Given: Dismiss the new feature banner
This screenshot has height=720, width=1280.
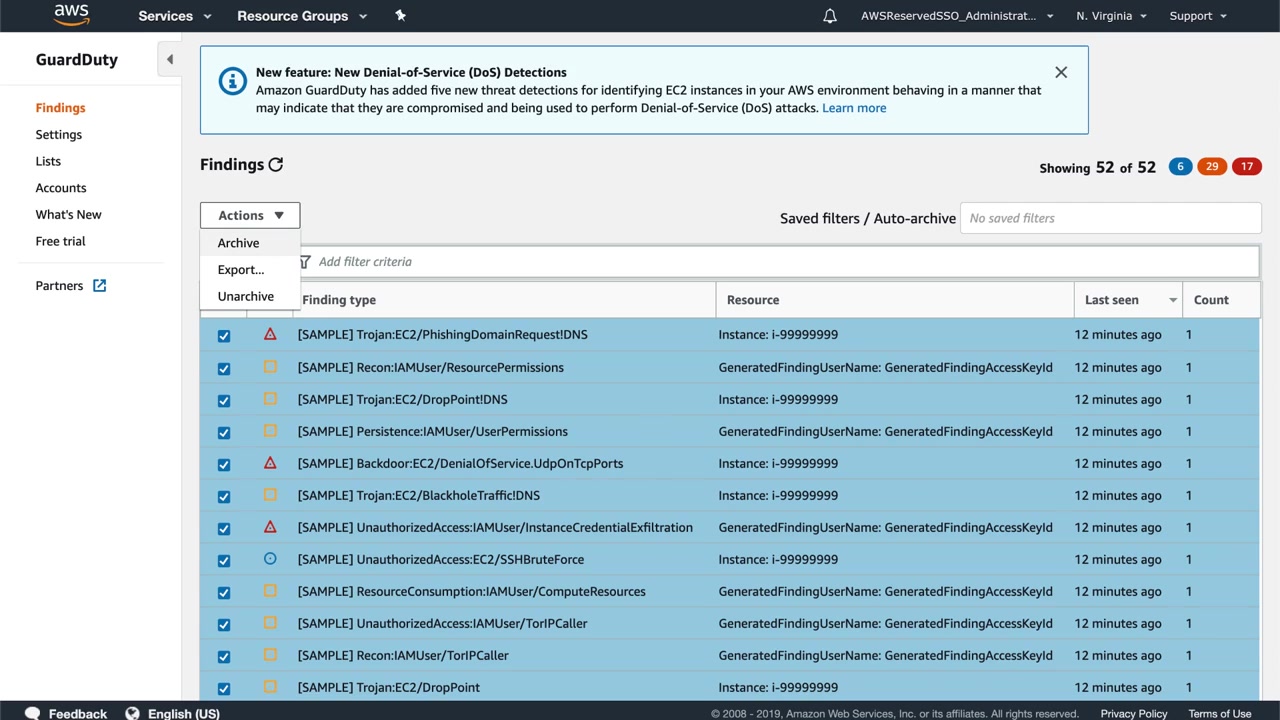Looking at the screenshot, I should [x=1061, y=72].
